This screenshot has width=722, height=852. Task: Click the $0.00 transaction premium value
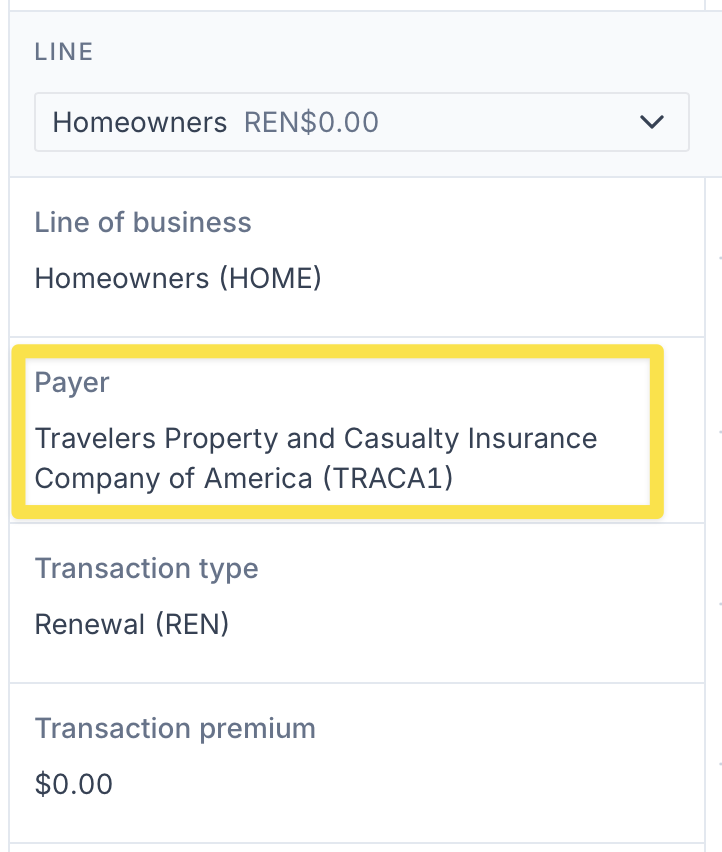(73, 784)
